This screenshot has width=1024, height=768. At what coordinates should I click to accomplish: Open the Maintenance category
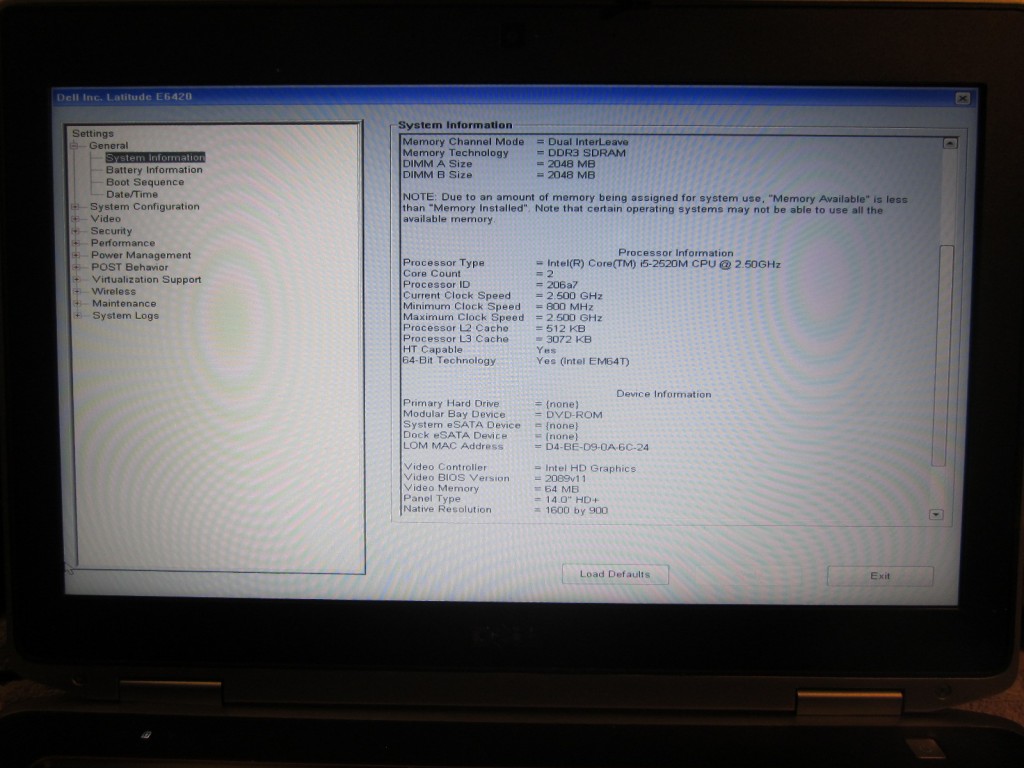124,304
